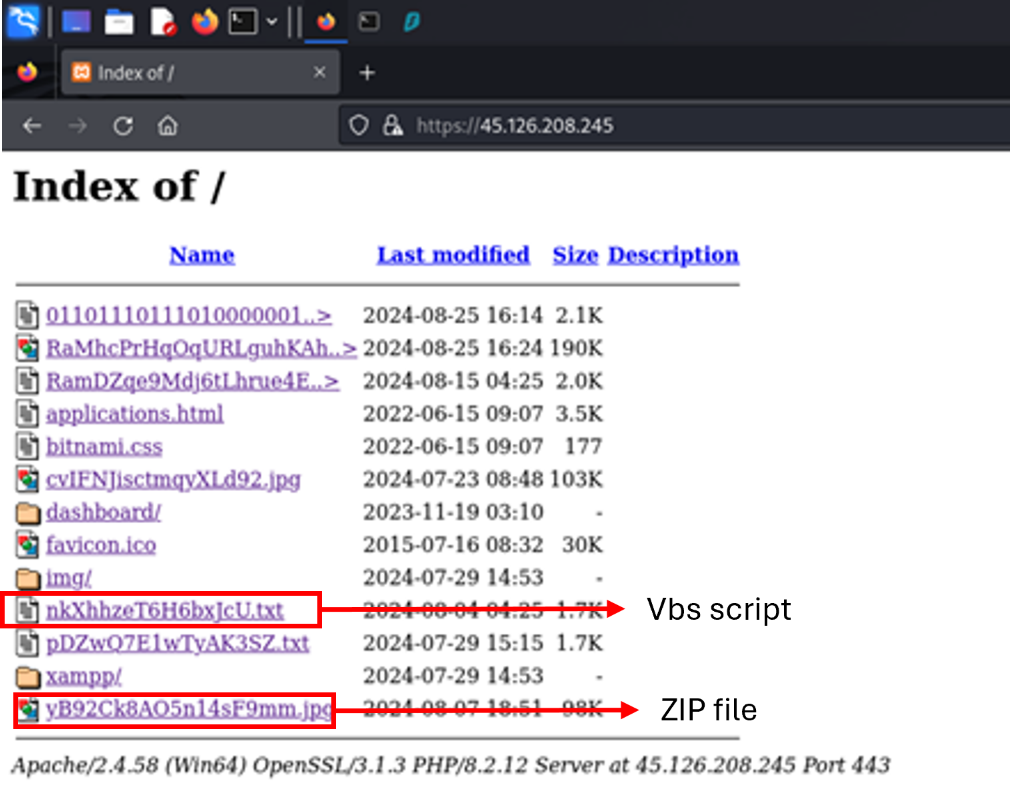
Task: Open the tracking protection shield icon
Action: tap(359, 126)
